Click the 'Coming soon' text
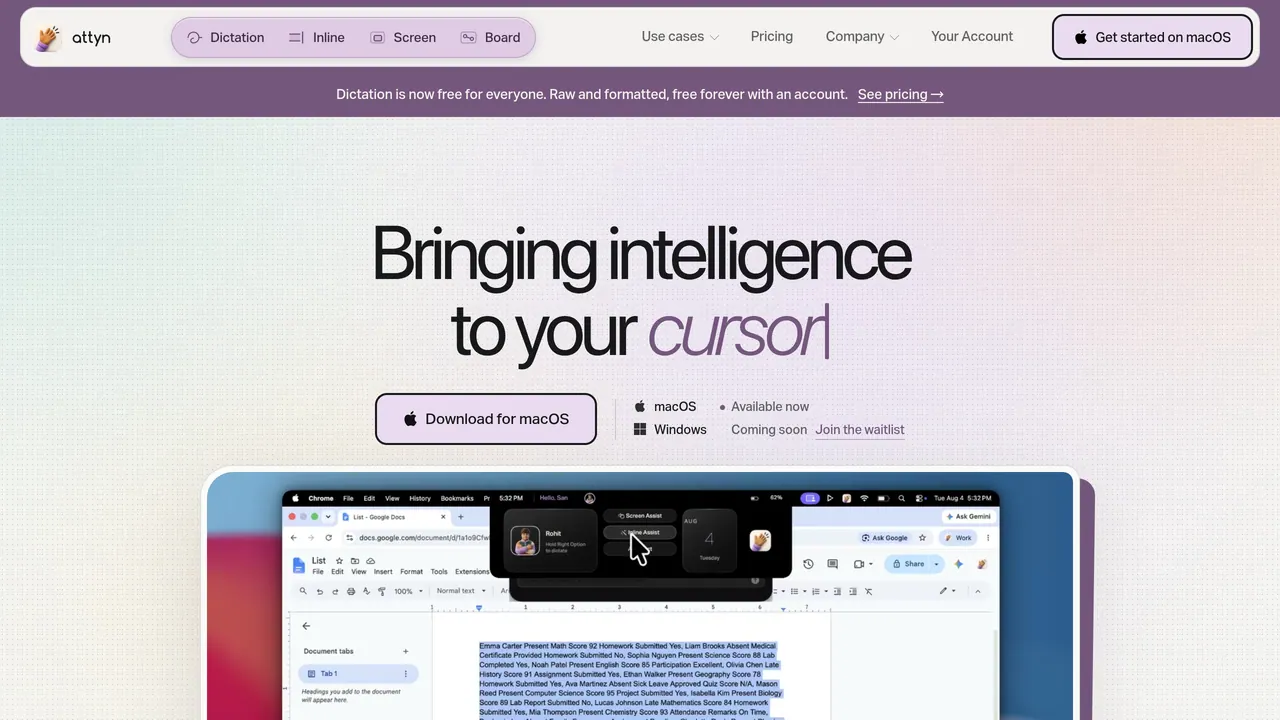Image resolution: width=1280 pixels, height=720 pixels. [769, 430]
